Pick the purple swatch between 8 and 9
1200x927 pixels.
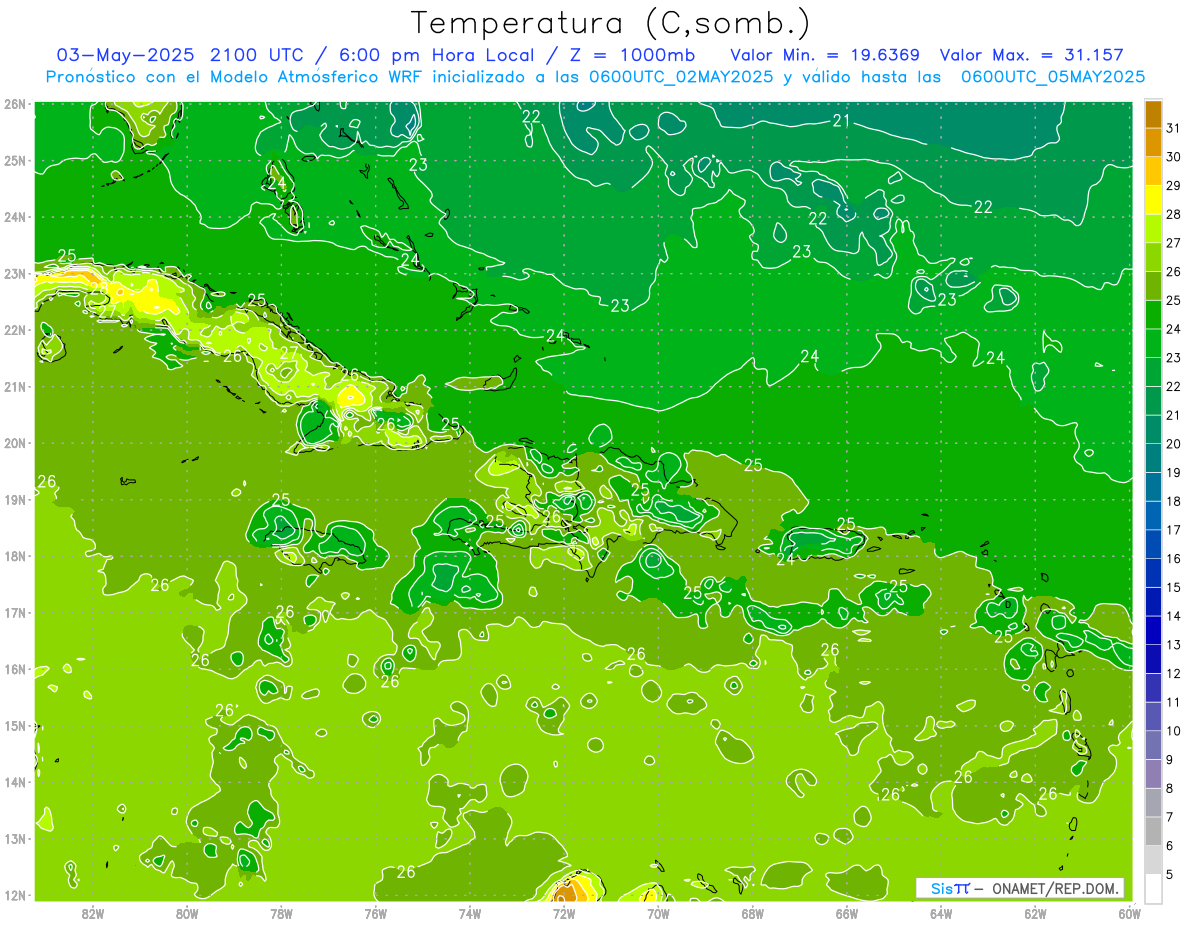click(x=1153, y=775)
